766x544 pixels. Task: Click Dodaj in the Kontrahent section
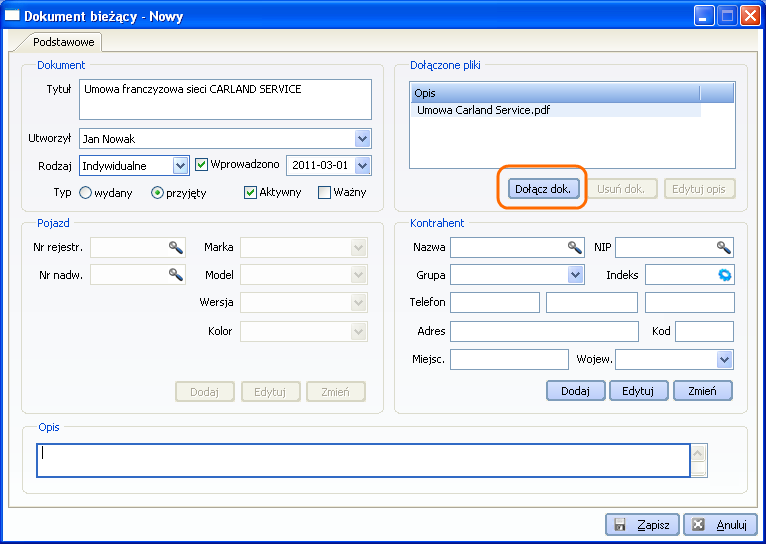(x=575, y=391)
